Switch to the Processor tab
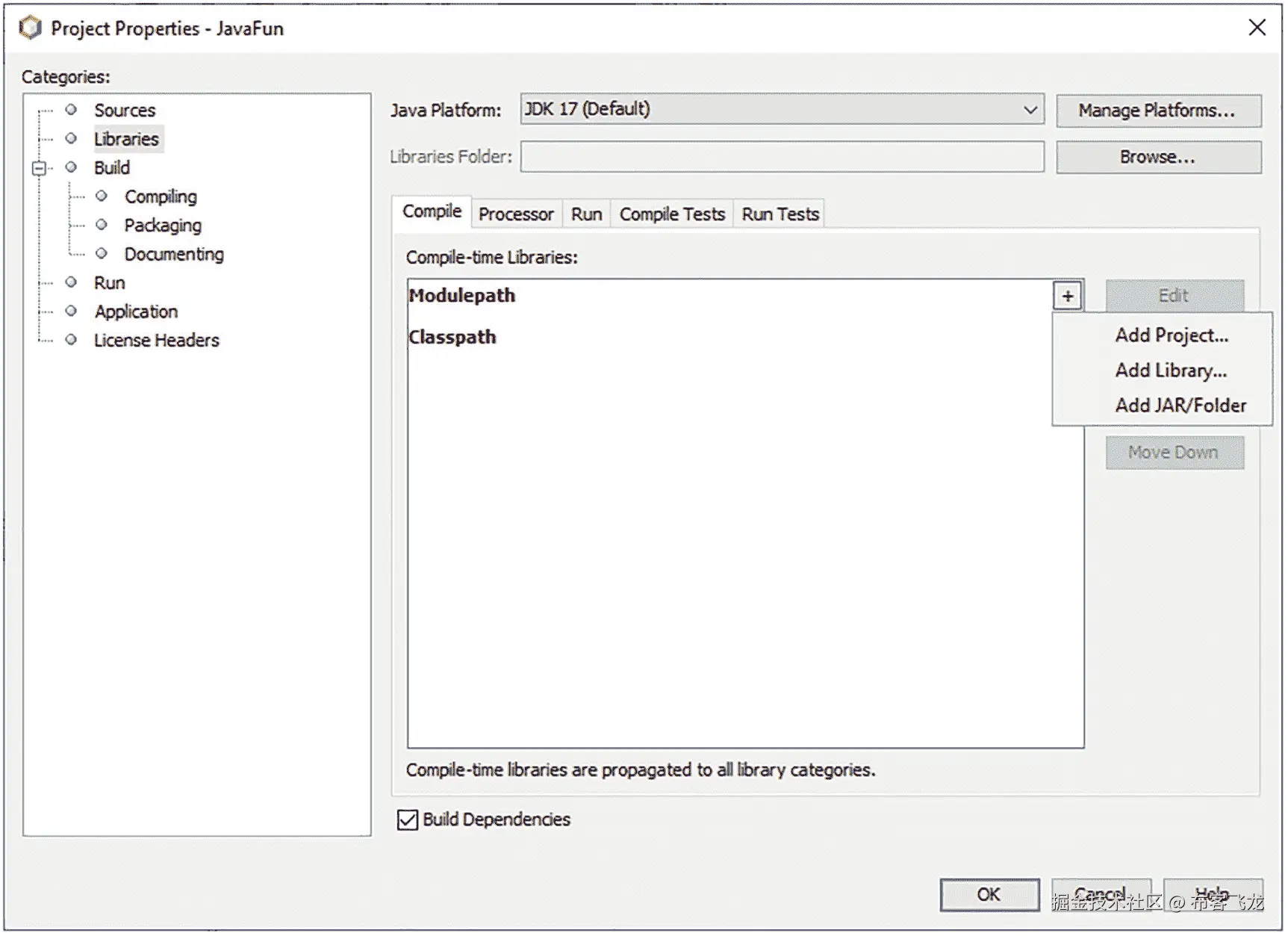 pos(516,214)
